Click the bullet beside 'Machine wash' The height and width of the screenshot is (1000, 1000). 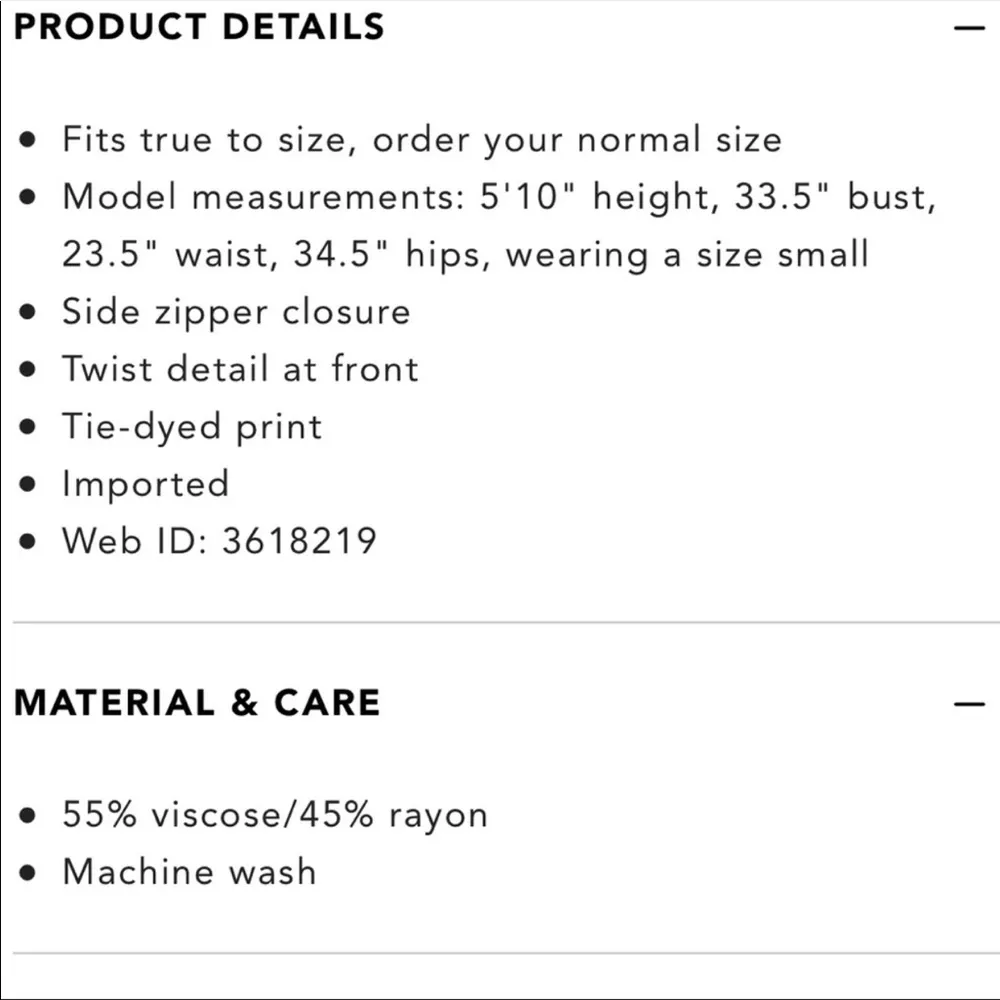pyautogui.click(x=29, y=873)
